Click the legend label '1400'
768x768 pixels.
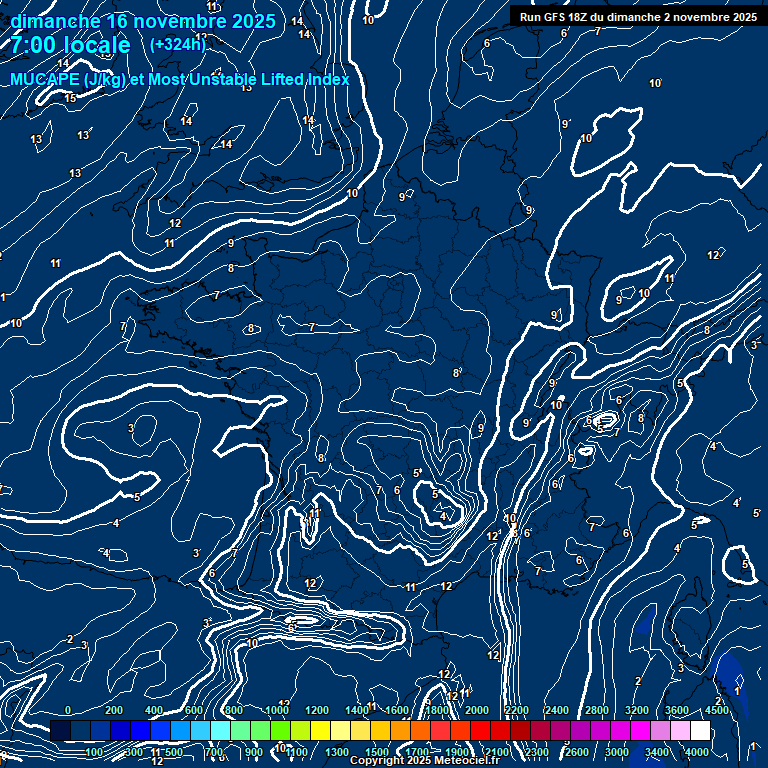coord(357,710)
